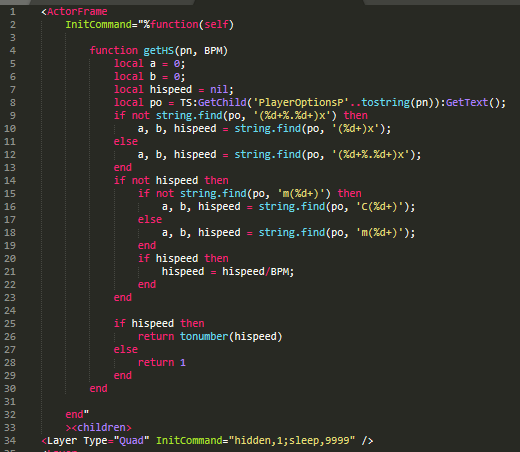Click the 'end' keyword on line 22

(x=147, y=285)
